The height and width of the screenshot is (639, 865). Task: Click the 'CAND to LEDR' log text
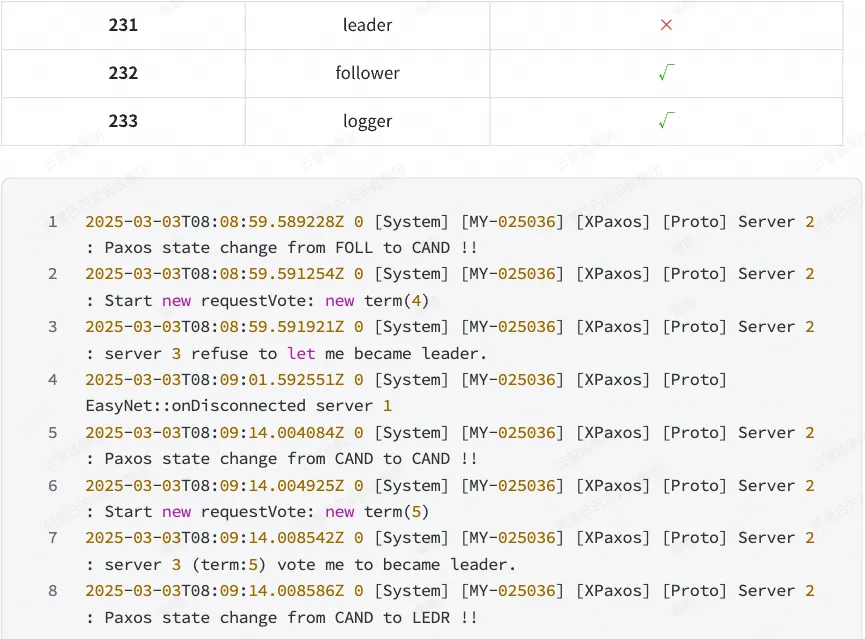point(392,617)
